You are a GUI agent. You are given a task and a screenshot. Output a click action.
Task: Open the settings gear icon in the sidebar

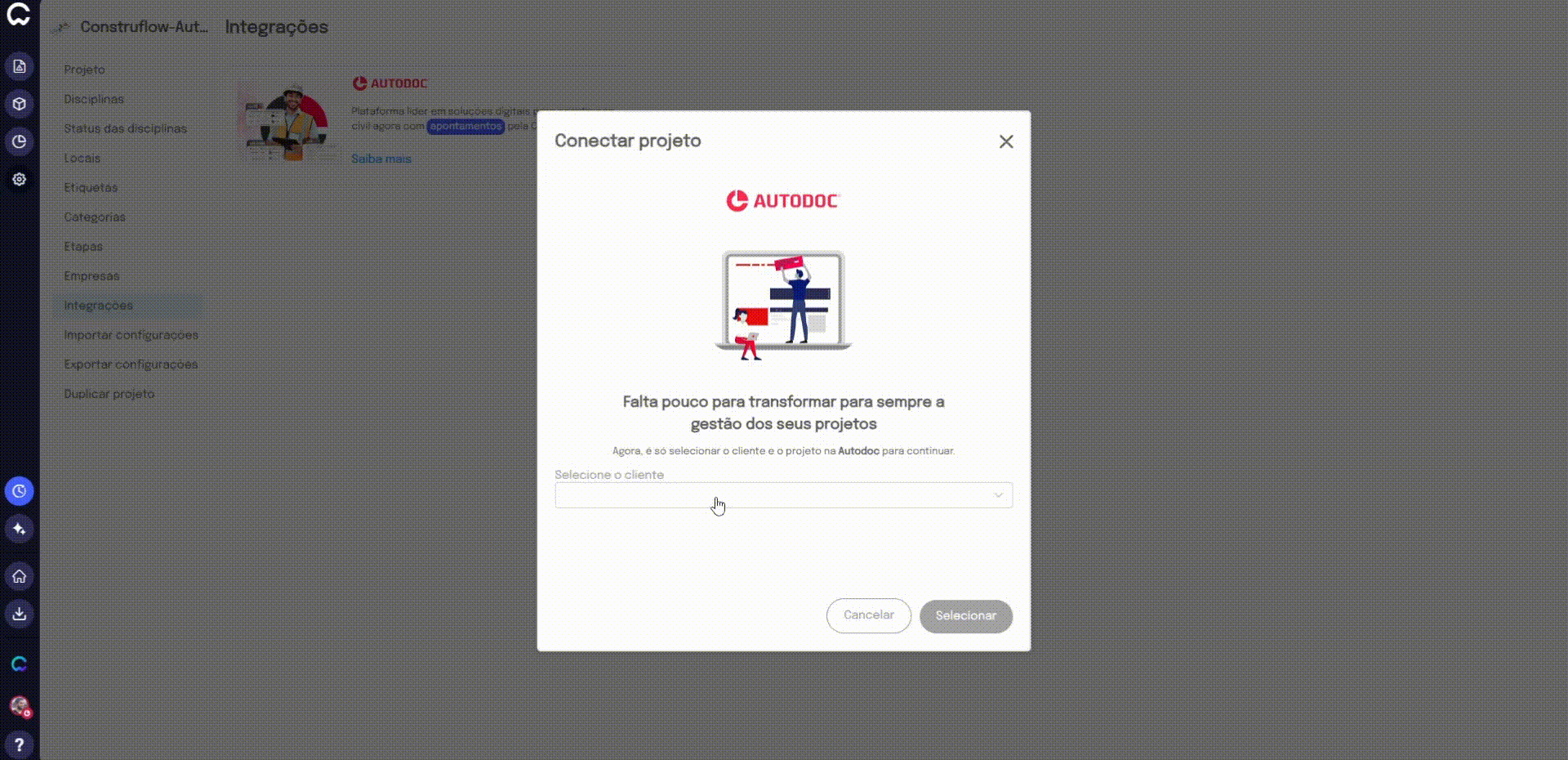(x=20, y=179)
